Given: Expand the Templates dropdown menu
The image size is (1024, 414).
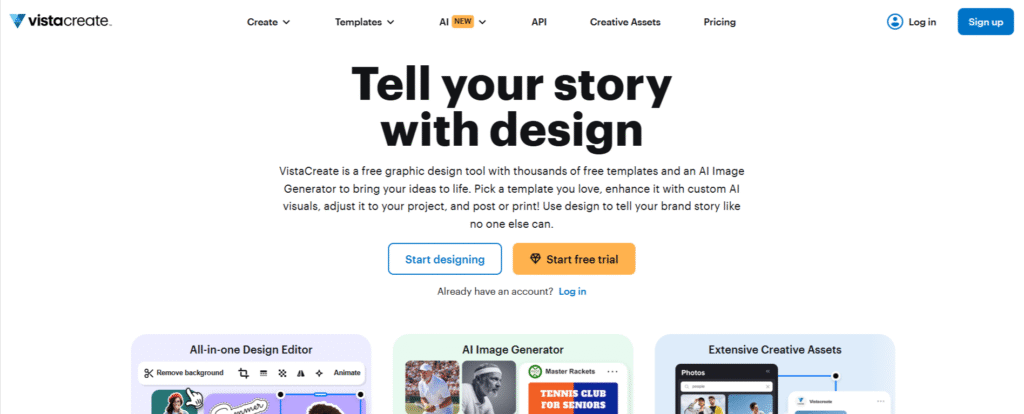Looking at the screenshot, I should tap(364, 22).
